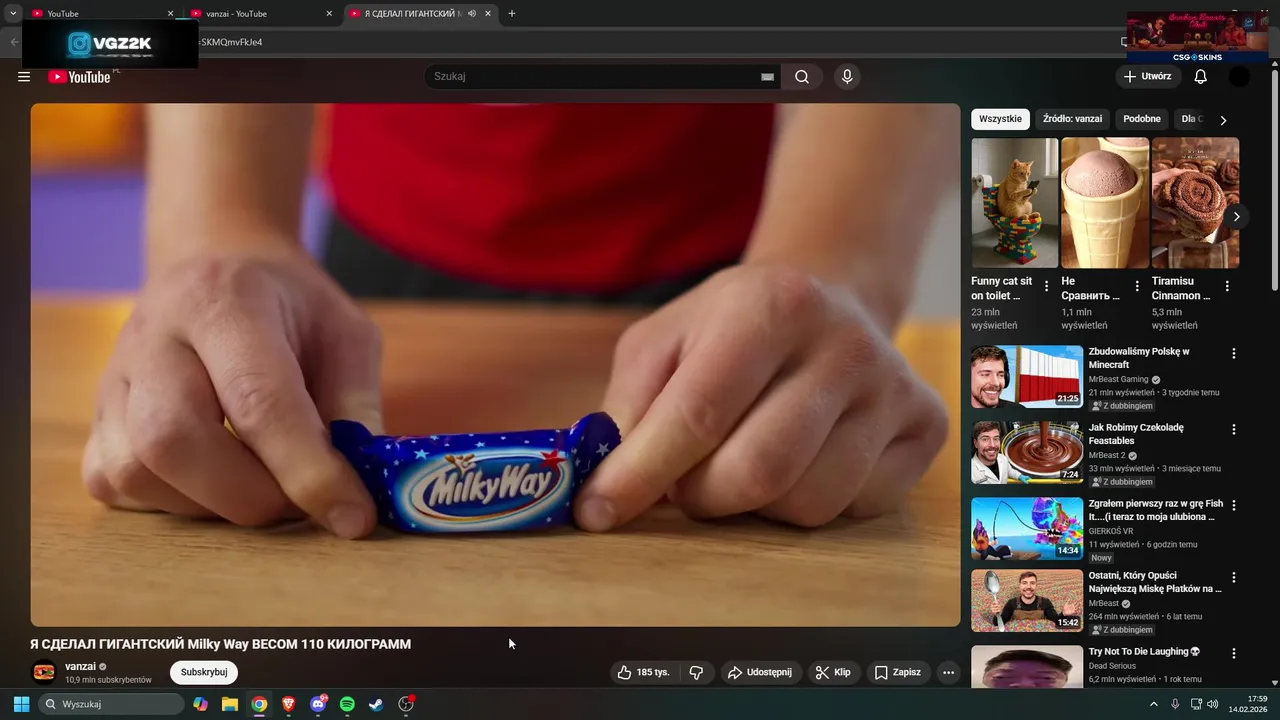1280x720 pixels.
Task: Go to the YouTube home logo
Action: [x=79, y=77]
